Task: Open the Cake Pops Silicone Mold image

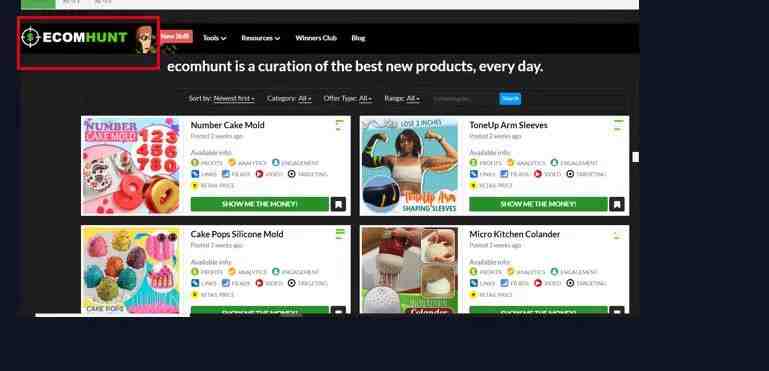Action: [x=131, y=270]
